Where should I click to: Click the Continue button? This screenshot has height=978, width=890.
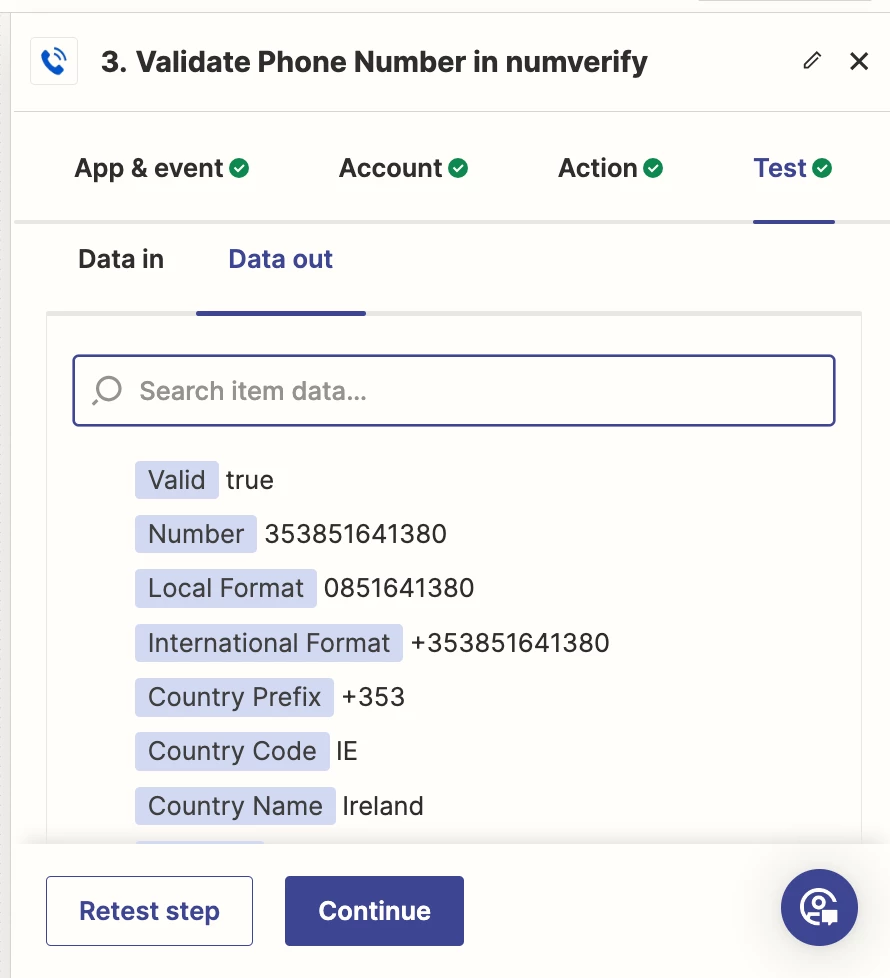click(374, 911)
